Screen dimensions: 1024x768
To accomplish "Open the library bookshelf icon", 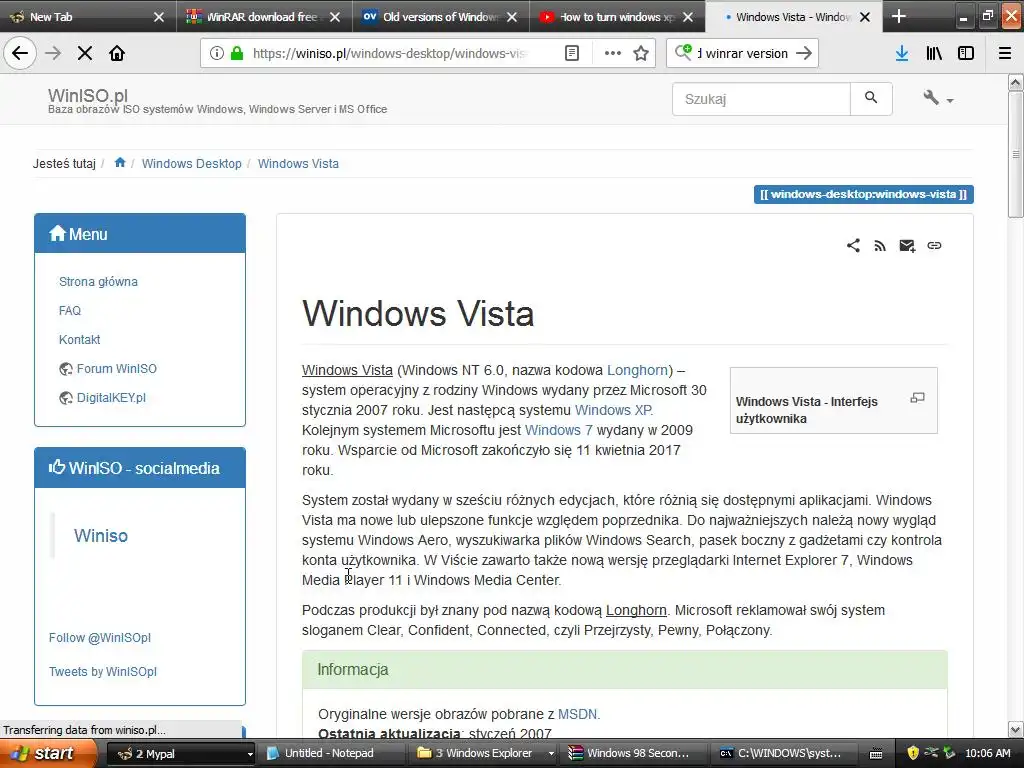I will [934, 53].
